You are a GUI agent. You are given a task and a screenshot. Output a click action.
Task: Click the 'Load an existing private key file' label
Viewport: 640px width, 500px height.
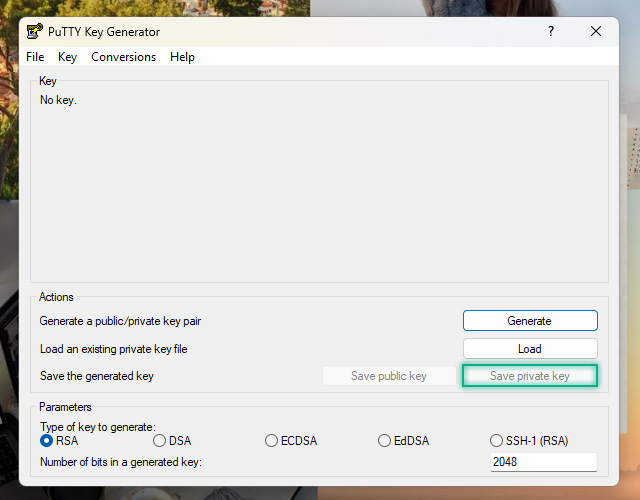[x=114, y=349]
